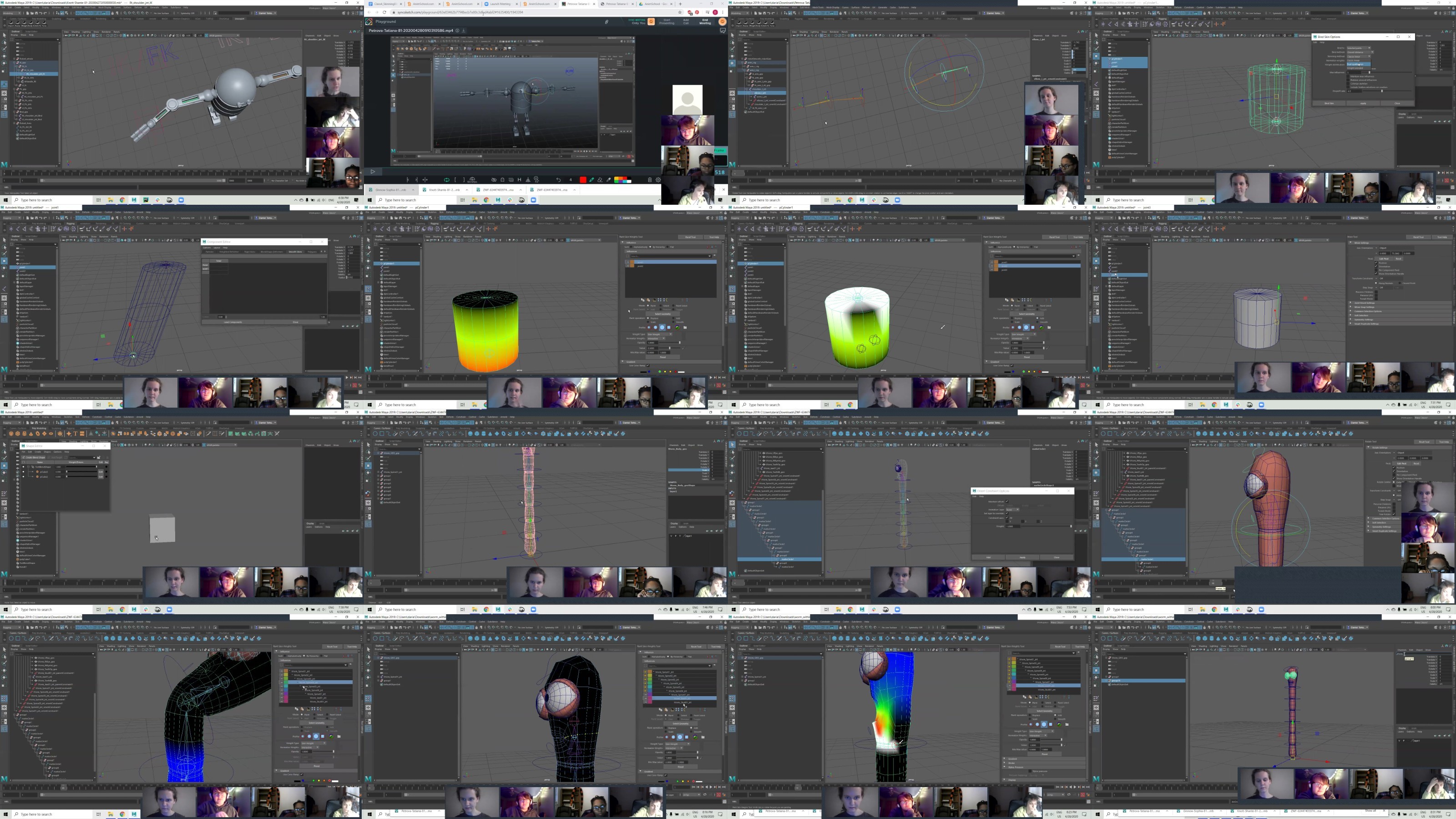Select Replace paint operation in orange cylinder frame

(x=648, y=318)
